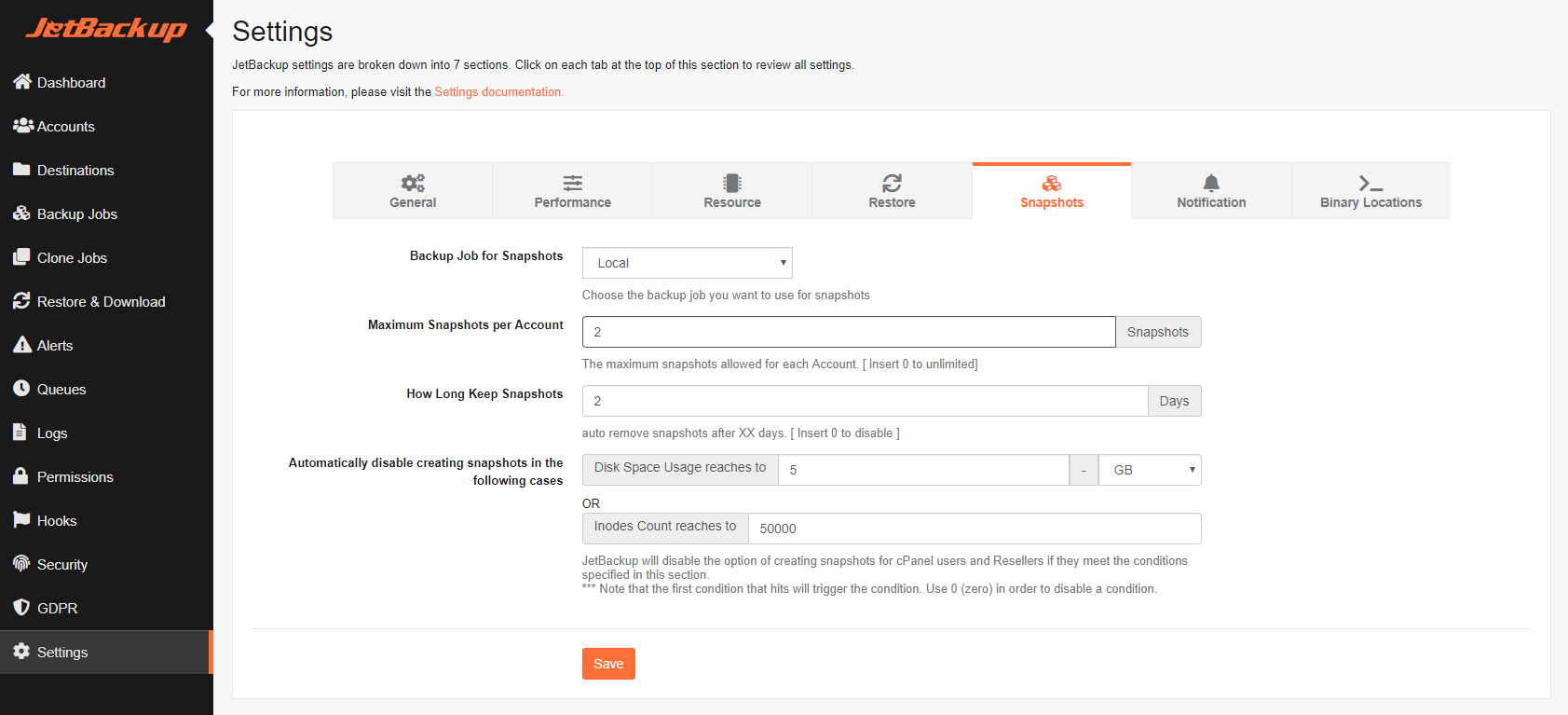Focus the Maximum Snapshots per Account field

tap(849, 332)
